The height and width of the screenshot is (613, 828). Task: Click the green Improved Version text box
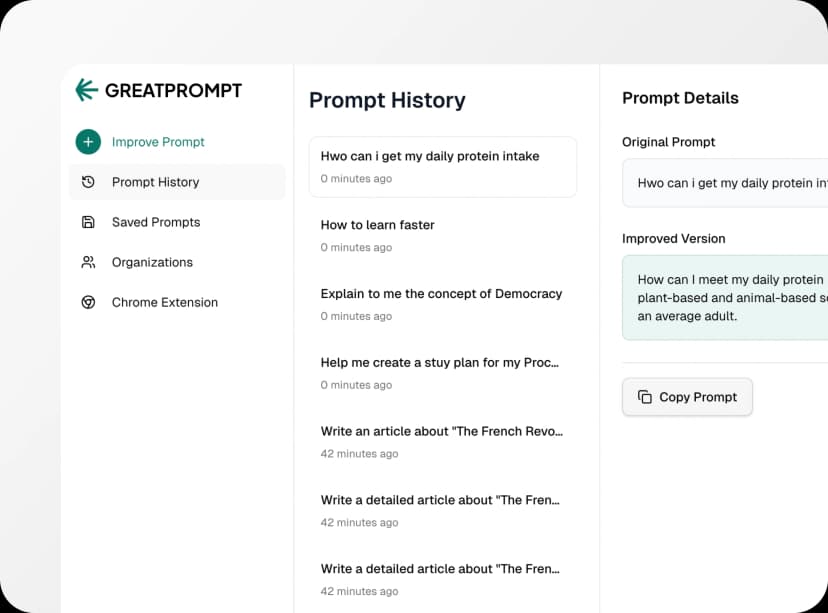point(725,297)
